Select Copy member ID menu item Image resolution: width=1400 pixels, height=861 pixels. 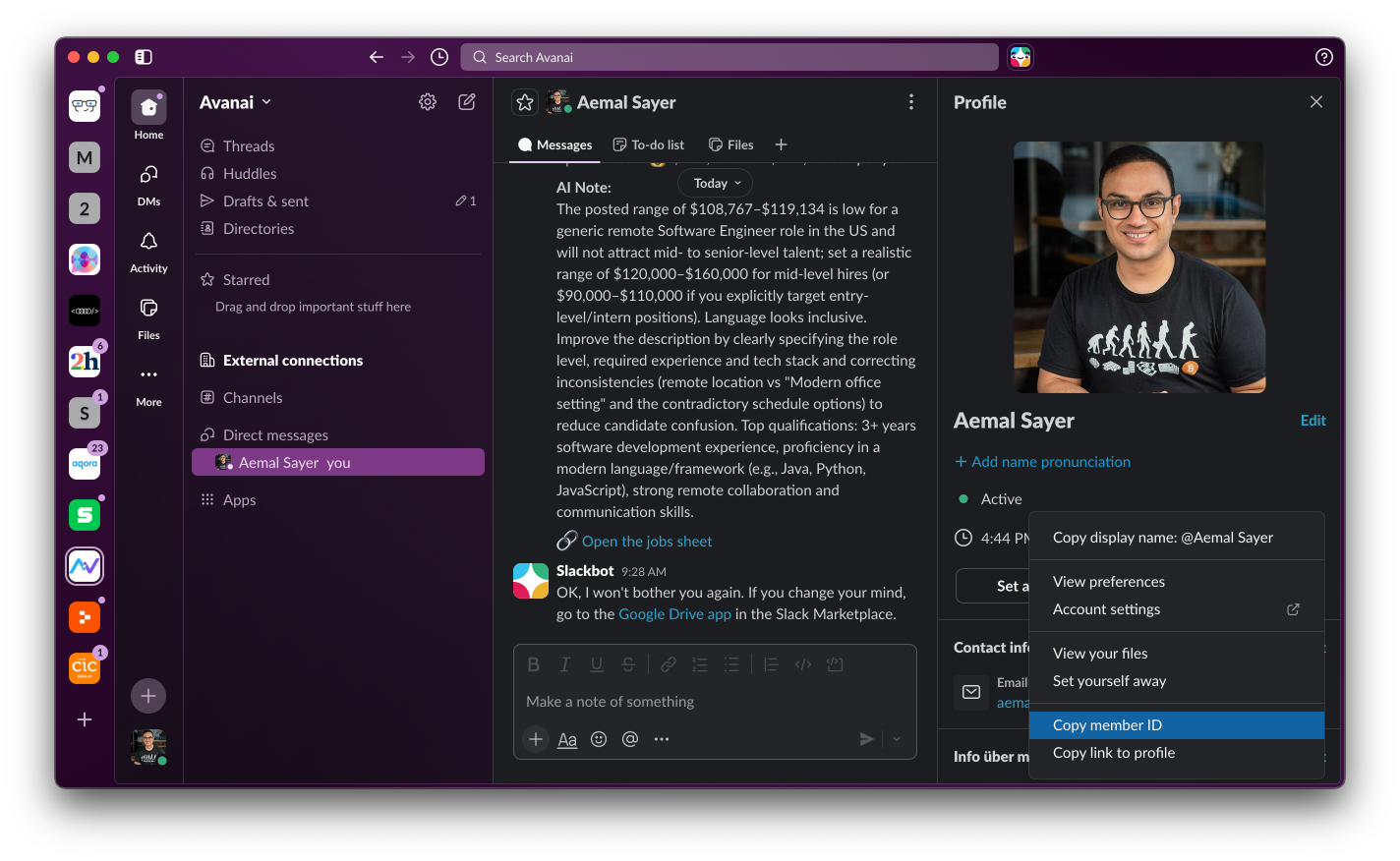pos(1177,725)
